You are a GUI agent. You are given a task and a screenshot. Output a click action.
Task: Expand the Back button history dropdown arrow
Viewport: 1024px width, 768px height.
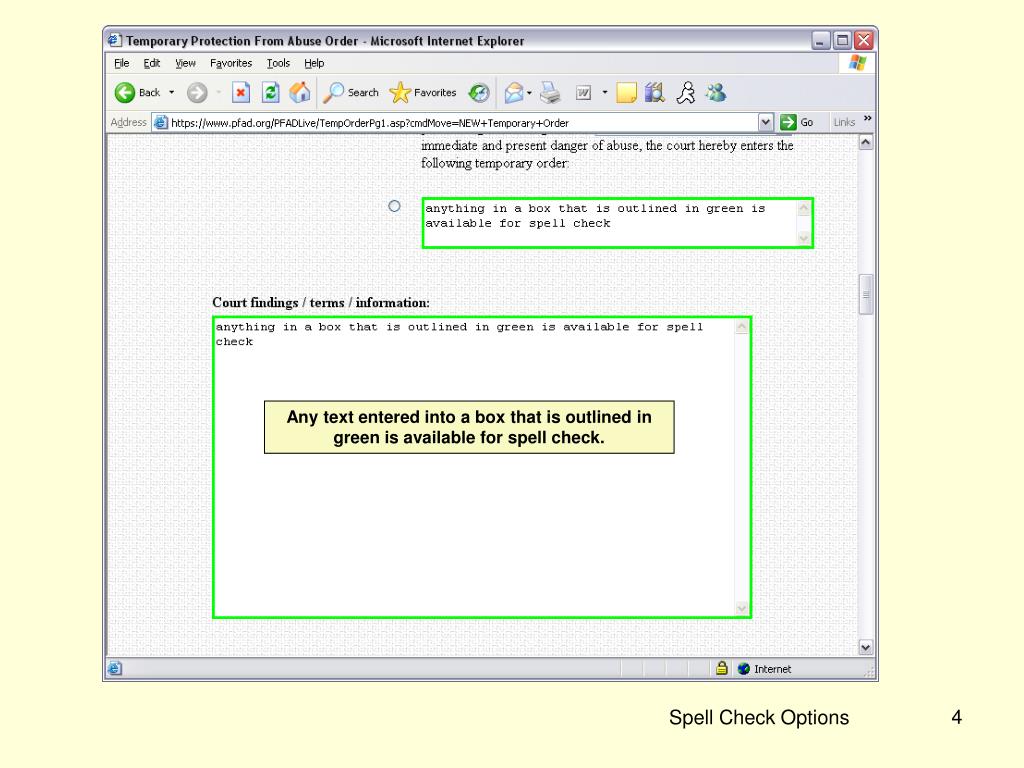pyautogui.click(x=171, y=93)
